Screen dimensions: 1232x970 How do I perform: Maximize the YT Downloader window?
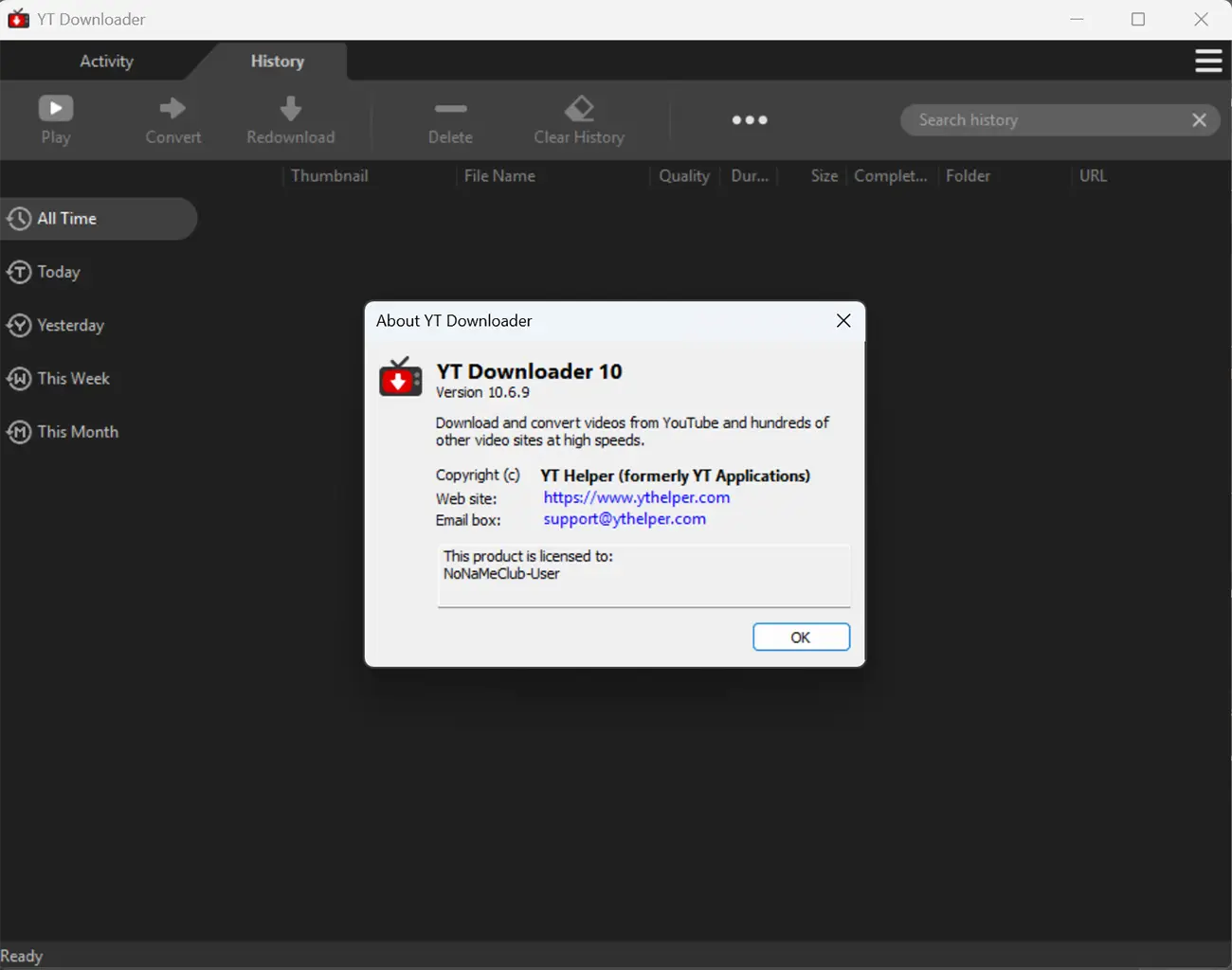coord(1138,19)
